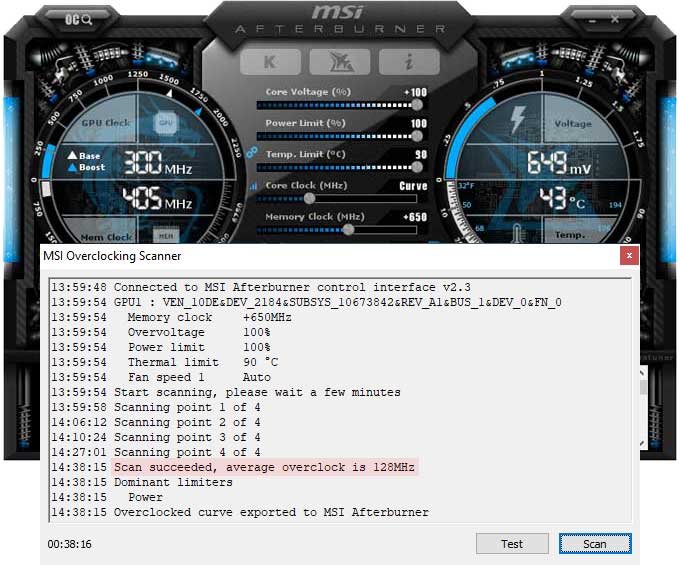This screenshot has width=680, height=565.
Task: Click the Core Voltage +100 value
Action: 415,92
